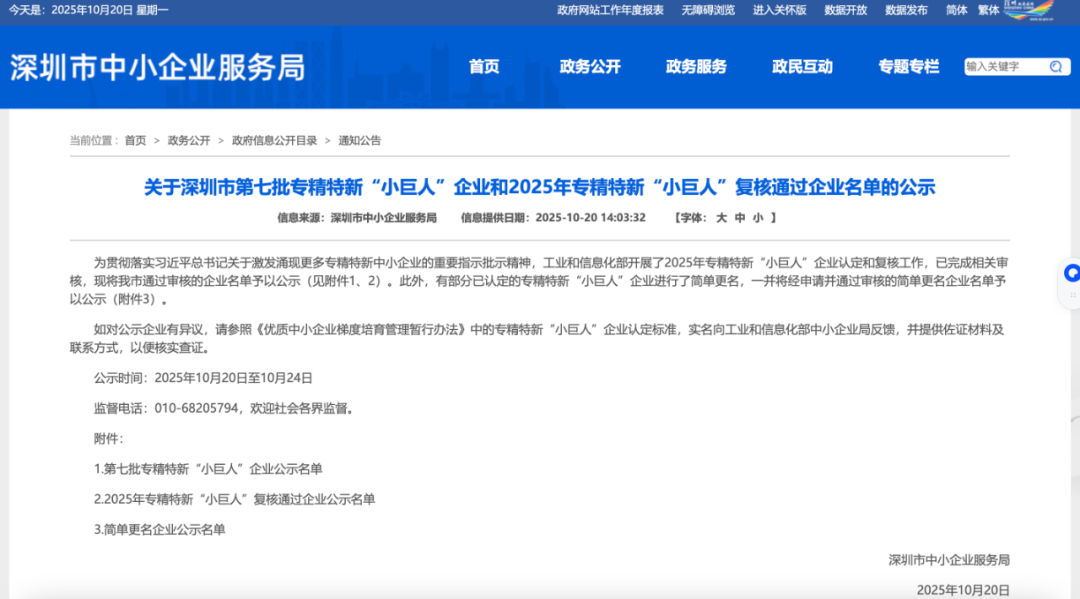Open attachment 3 简单更名企业公示名单
The width and height of the screenshot is (1080, 599).
[x=160, y=529]
